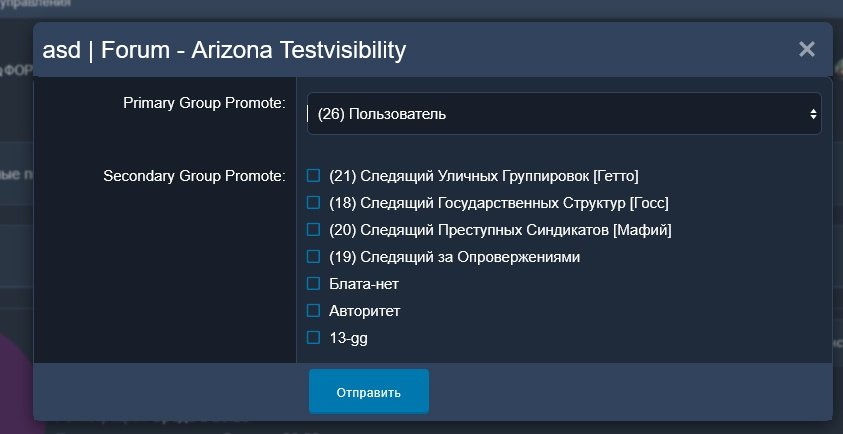Enable the 13-gg checkbox
The height and width of the screenshot is (434, 843).
[x=313, y=338]
